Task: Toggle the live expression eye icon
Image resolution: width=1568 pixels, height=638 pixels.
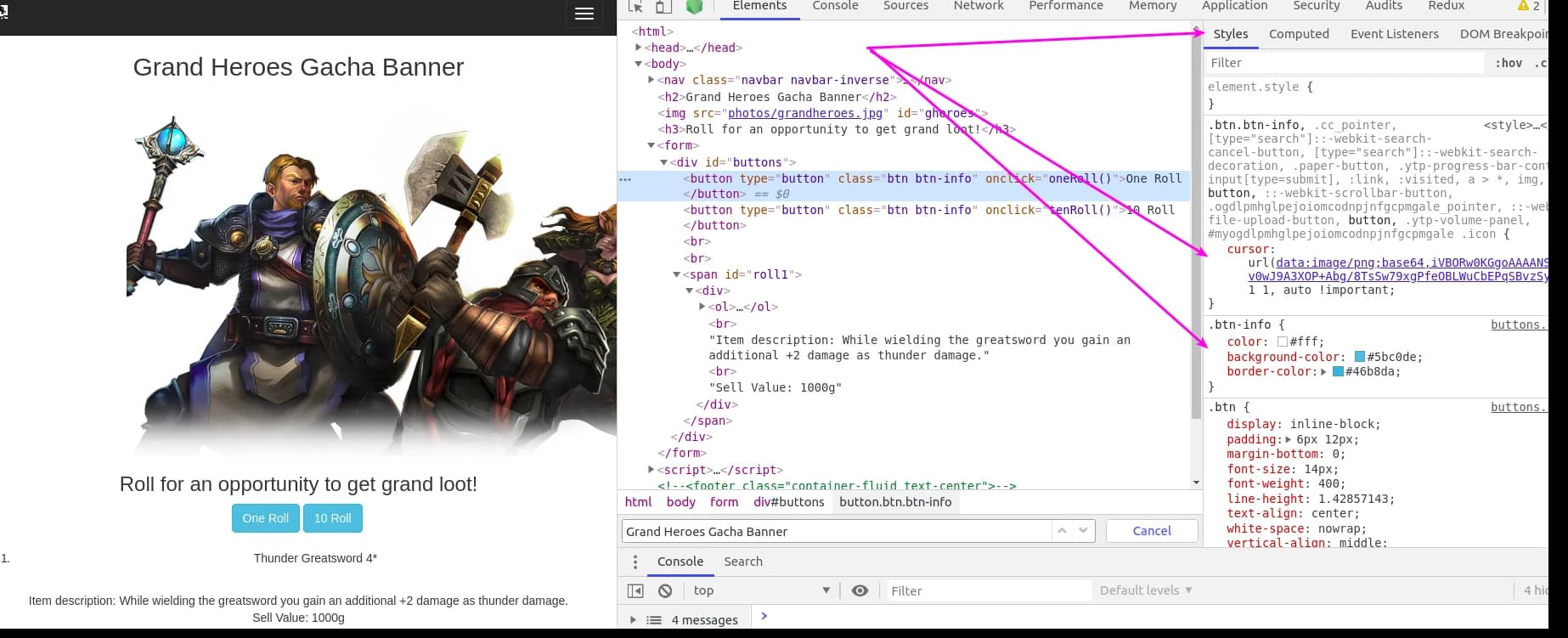Action: [x=860, y=590]
